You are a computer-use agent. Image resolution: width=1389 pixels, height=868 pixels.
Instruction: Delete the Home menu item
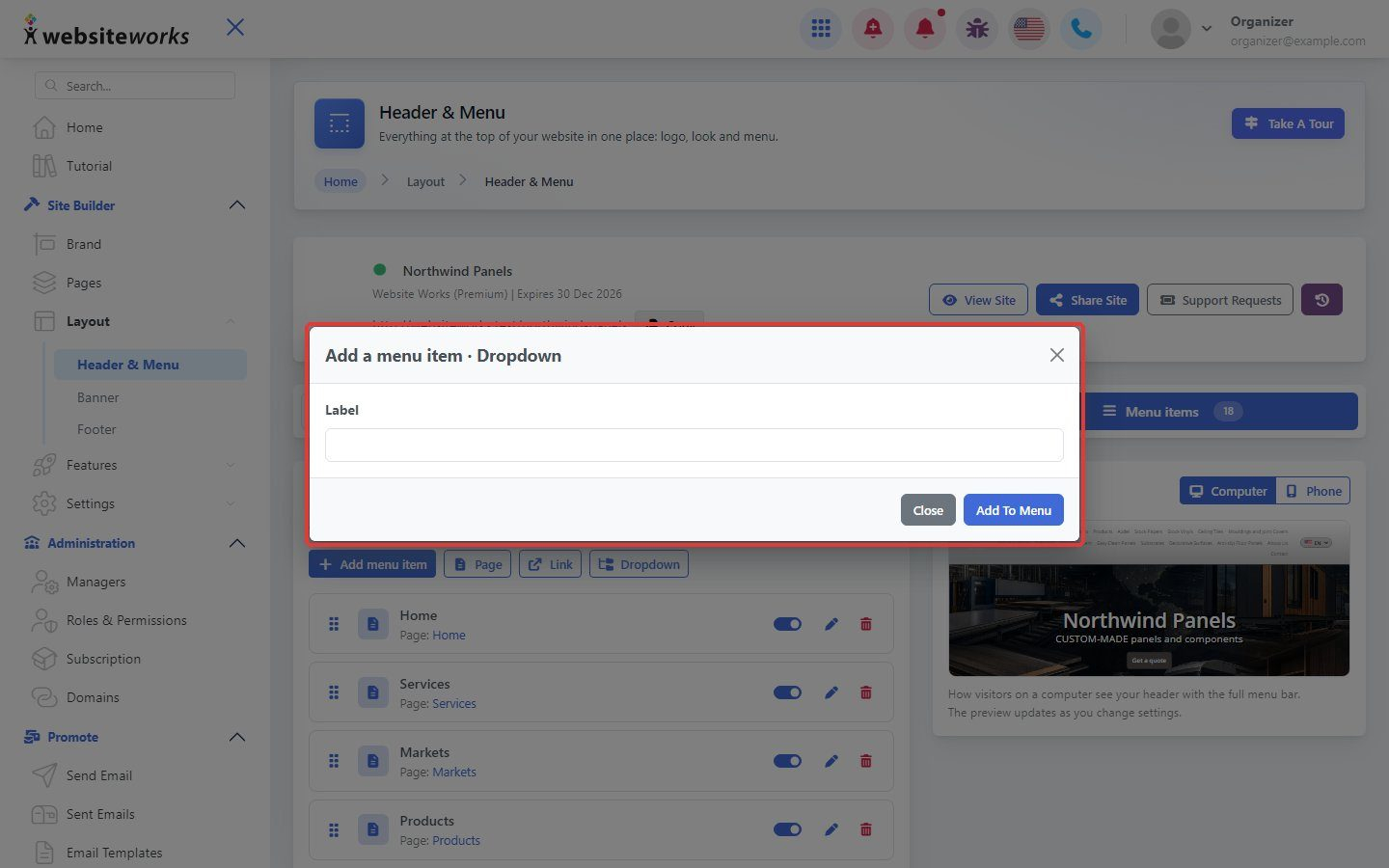pyautogui.click(x=866, y=624)
